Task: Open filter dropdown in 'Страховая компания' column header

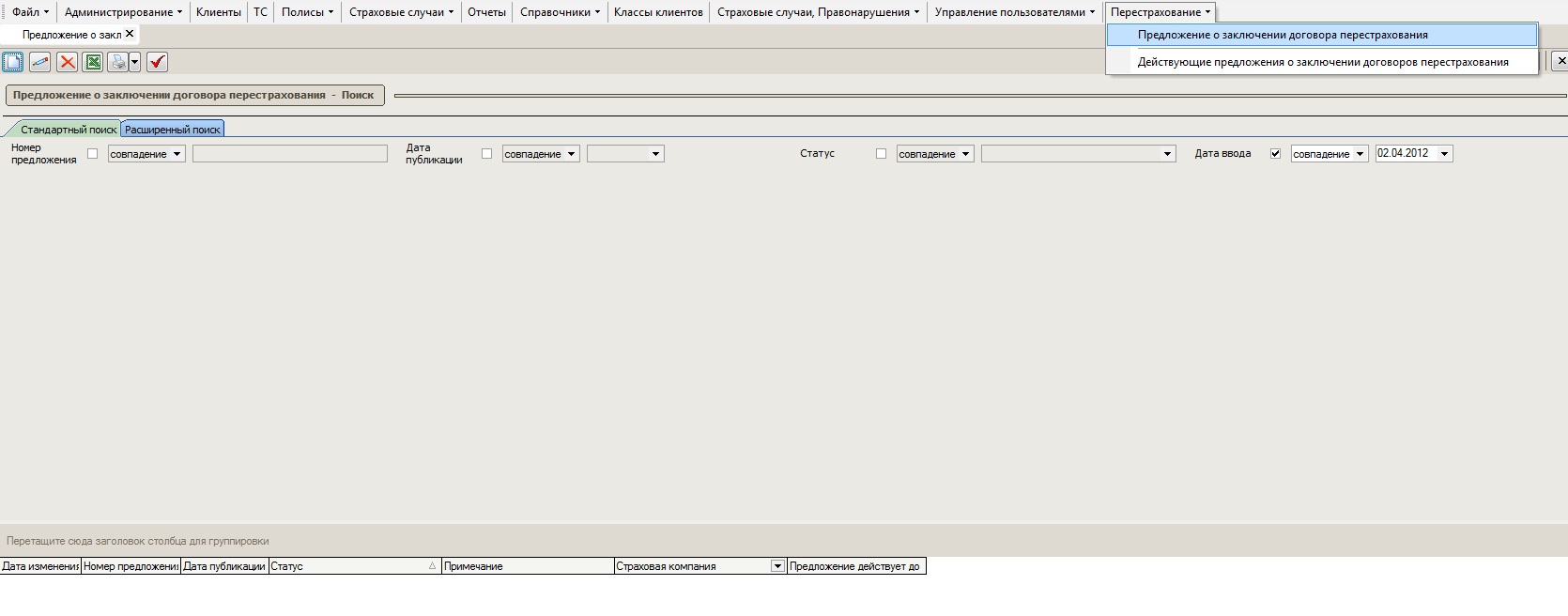Action: tap(776, 566)
